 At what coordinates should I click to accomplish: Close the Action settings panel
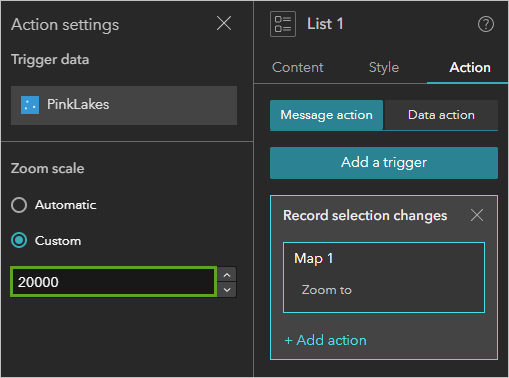tap(224, 24)
